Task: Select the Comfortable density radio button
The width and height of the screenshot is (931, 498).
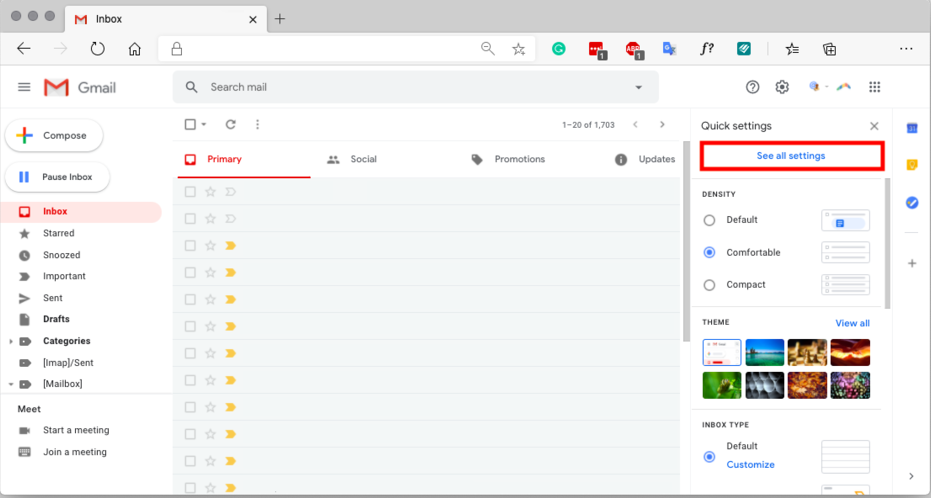Action: click(x=709, y=252)
